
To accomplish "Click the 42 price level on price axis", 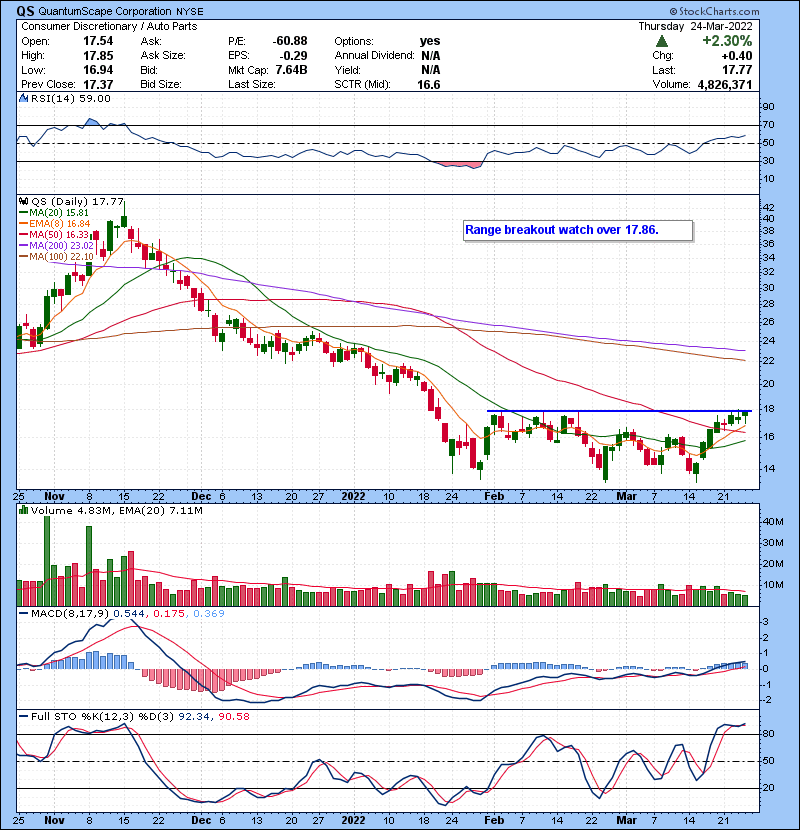I will click(x=768, y=208).
